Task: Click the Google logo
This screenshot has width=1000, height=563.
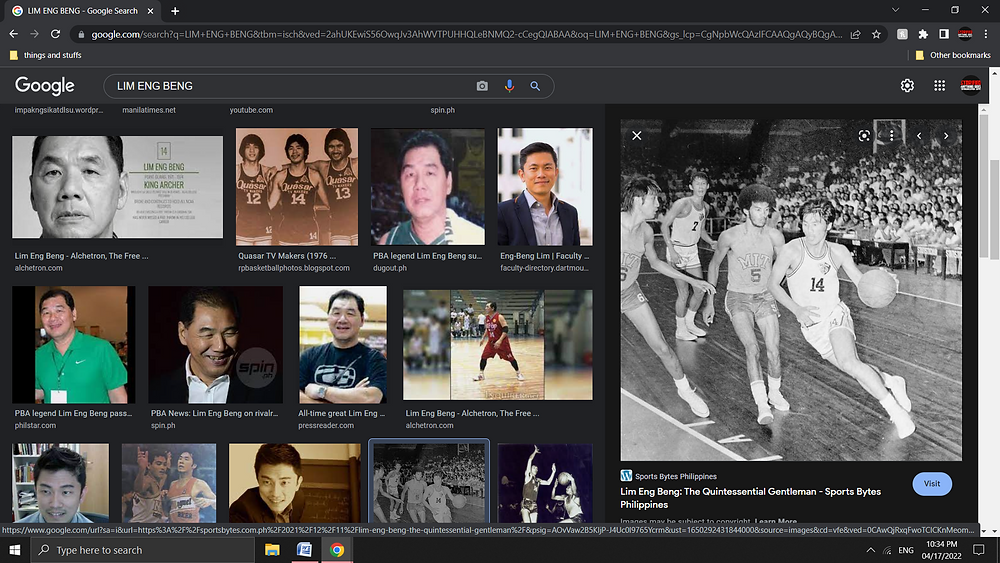Action: [45, 85]
